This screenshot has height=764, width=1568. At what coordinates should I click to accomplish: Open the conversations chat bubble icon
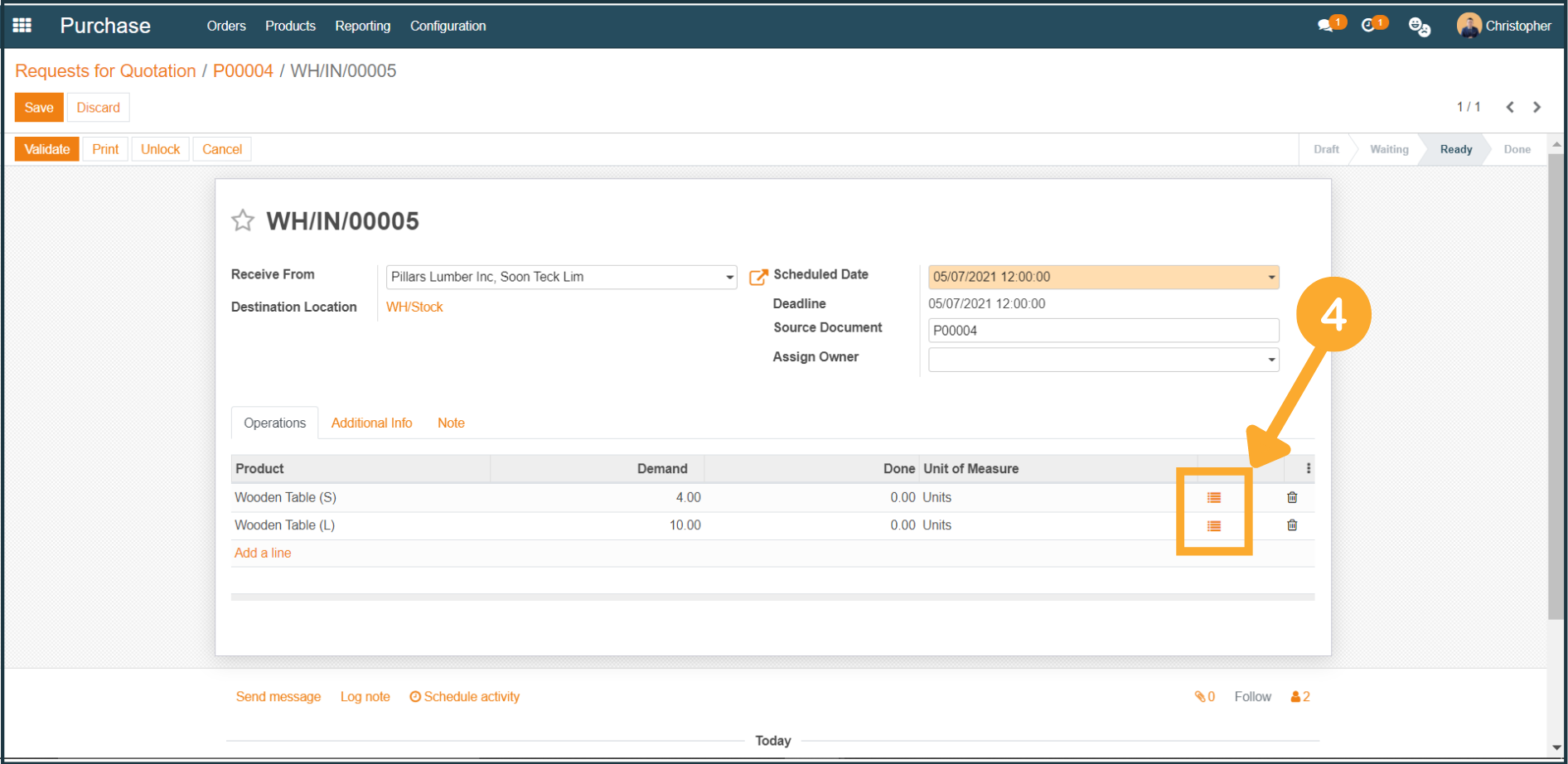point(1326,26)
